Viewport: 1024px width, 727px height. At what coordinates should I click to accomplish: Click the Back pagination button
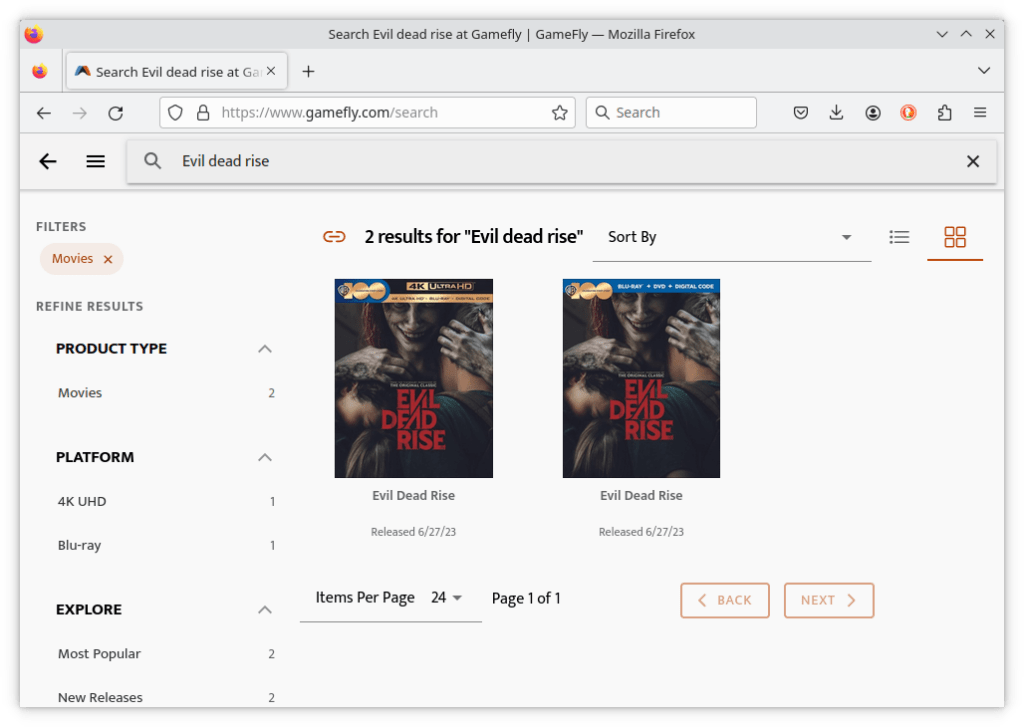(x=725, y=600)
